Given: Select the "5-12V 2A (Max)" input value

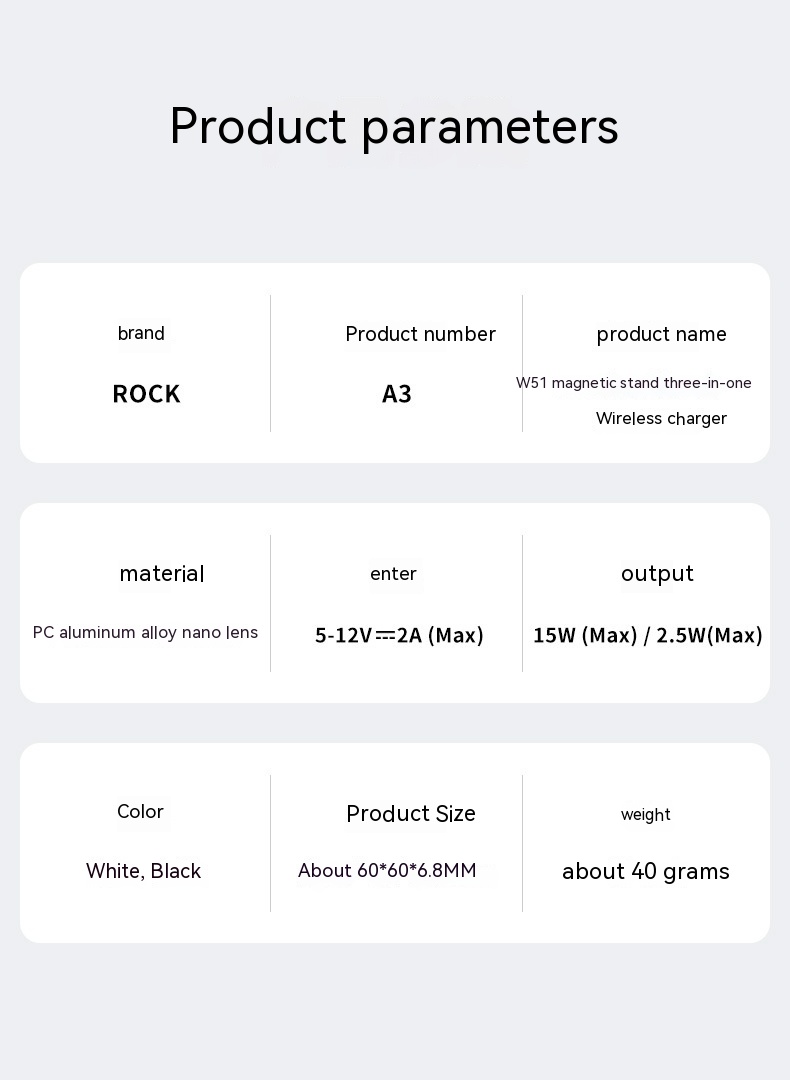Looking at the screenshot, I should 399,636.
